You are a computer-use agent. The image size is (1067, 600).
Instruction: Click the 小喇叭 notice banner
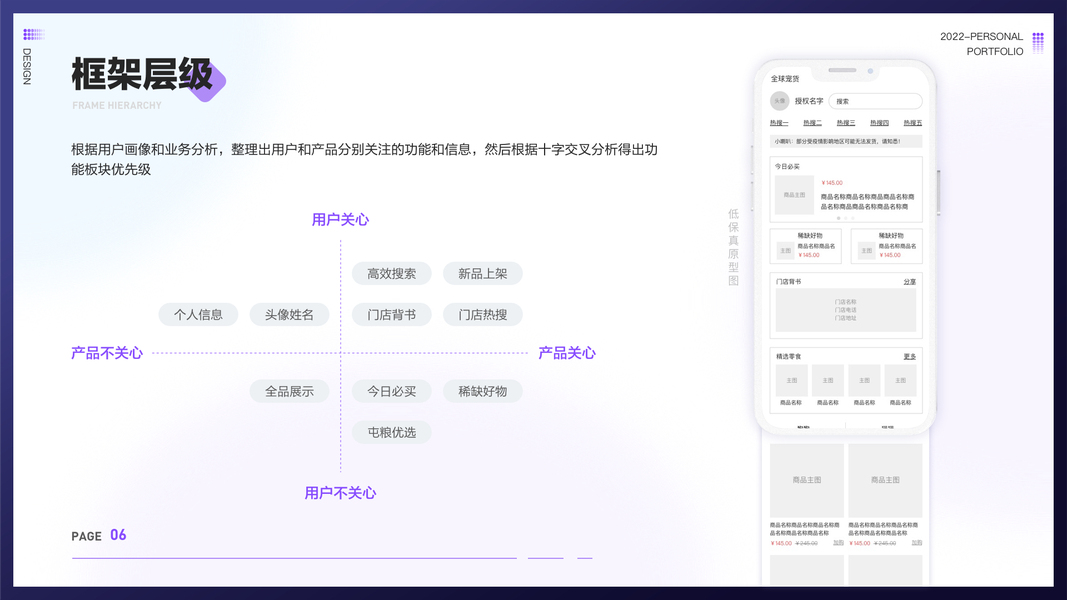coord(846,141)
